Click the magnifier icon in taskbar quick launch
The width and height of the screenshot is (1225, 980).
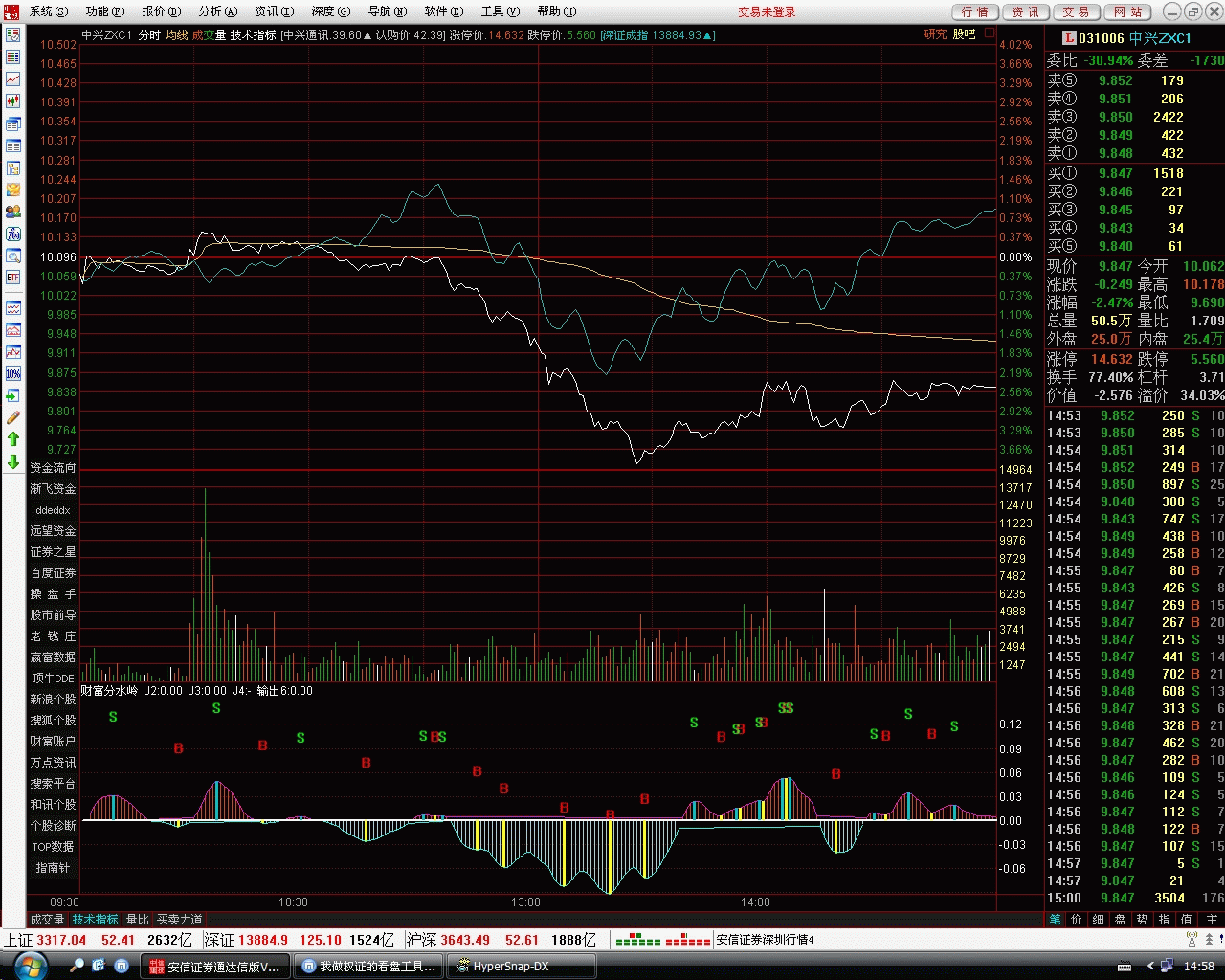coord(78,967)
